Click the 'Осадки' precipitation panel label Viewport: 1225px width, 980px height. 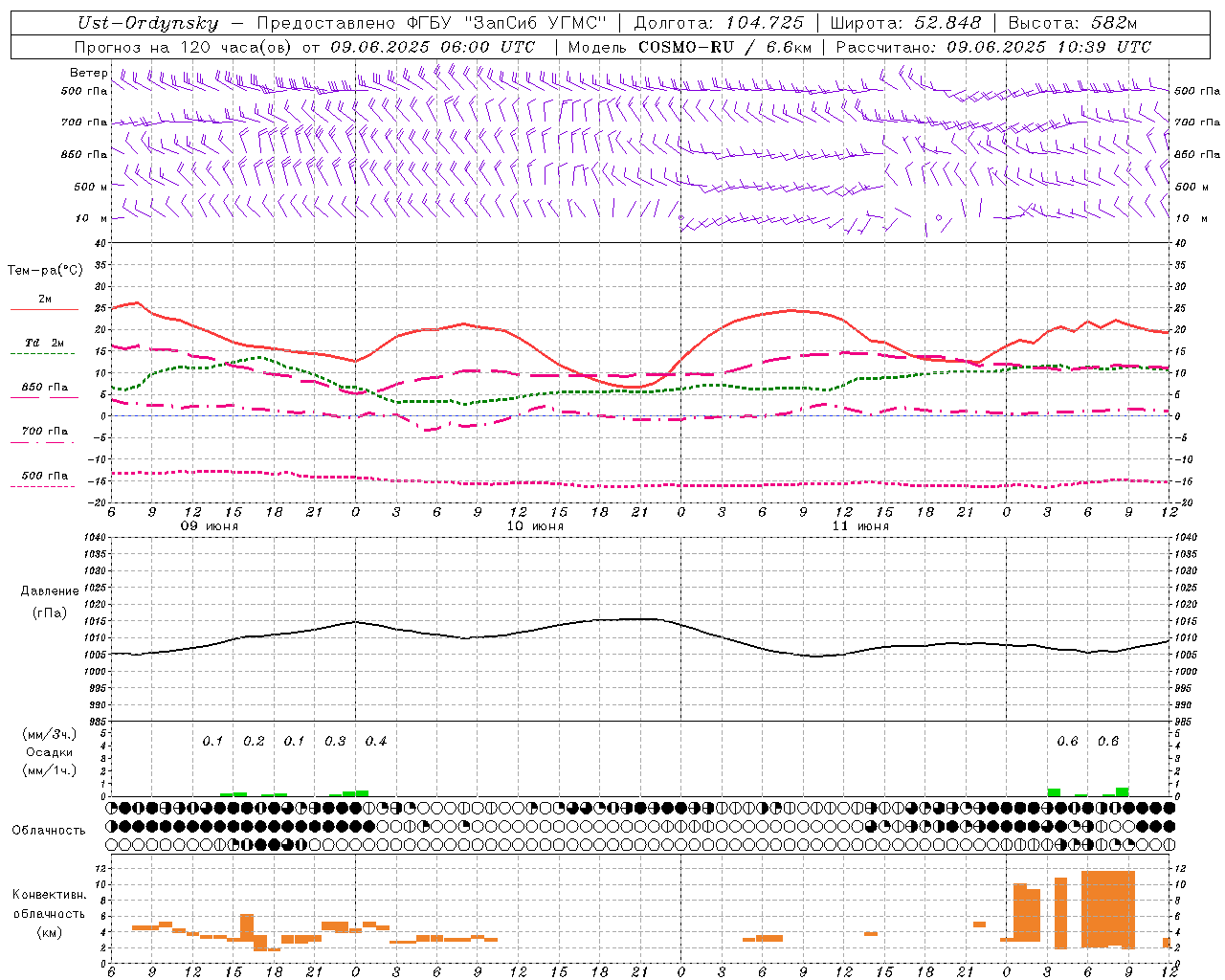click(x=50, y=752)
